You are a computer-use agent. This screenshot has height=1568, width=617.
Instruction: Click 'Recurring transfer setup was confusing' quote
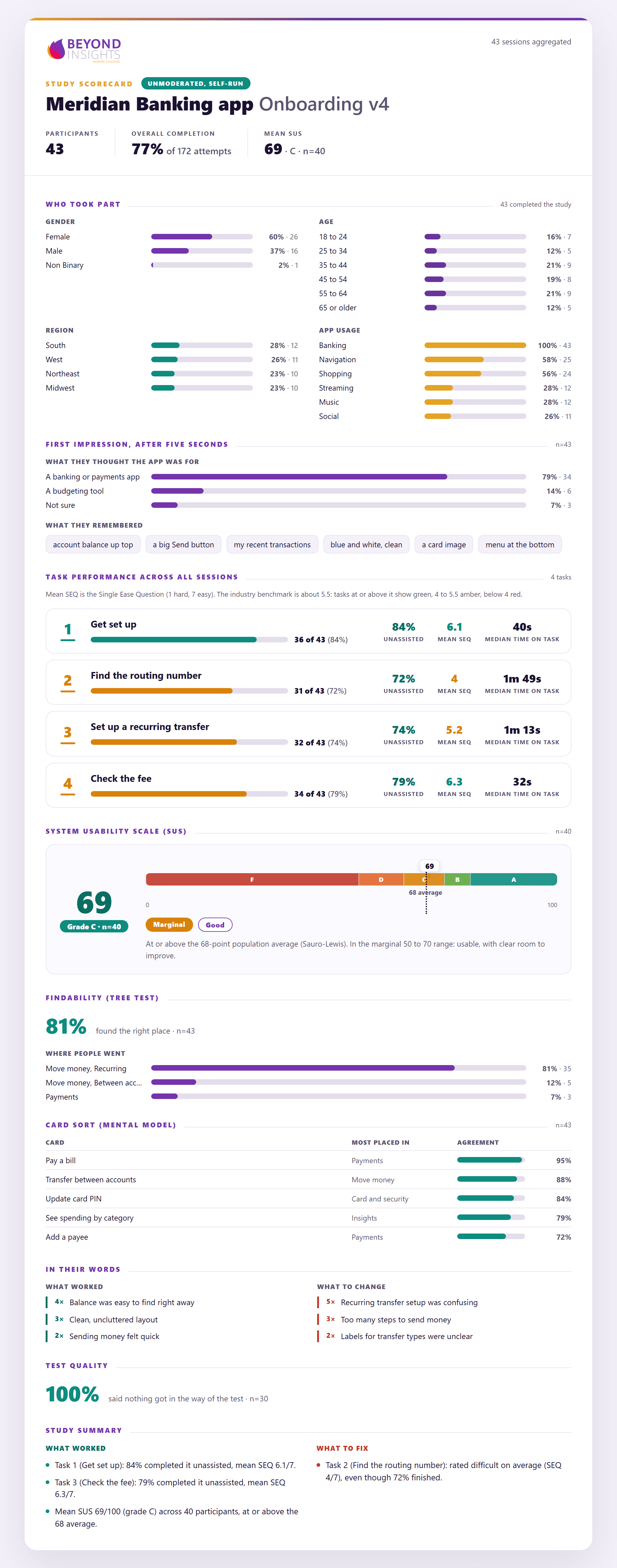(x=409, y=1303)
